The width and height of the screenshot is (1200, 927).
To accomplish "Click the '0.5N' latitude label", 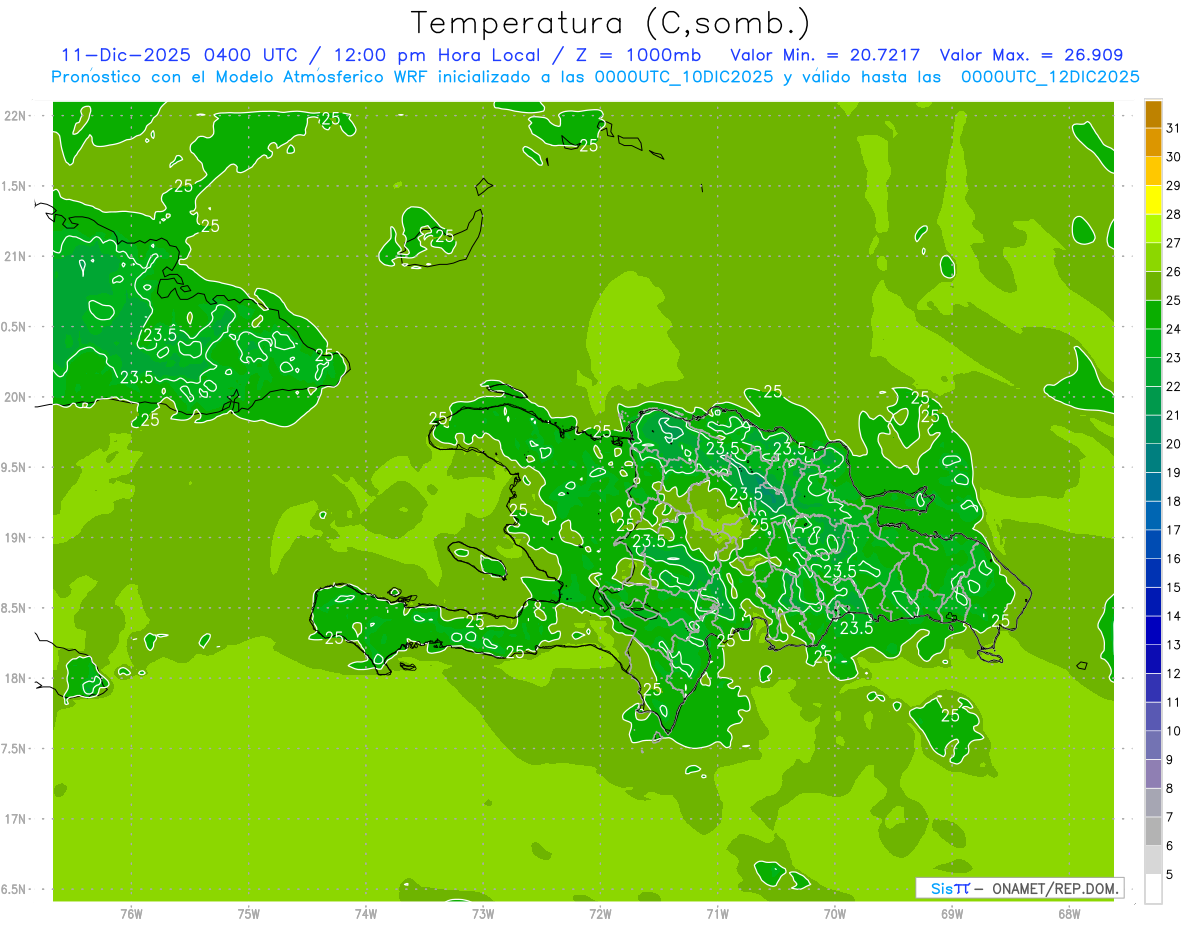I will click(x=14, y=327).
